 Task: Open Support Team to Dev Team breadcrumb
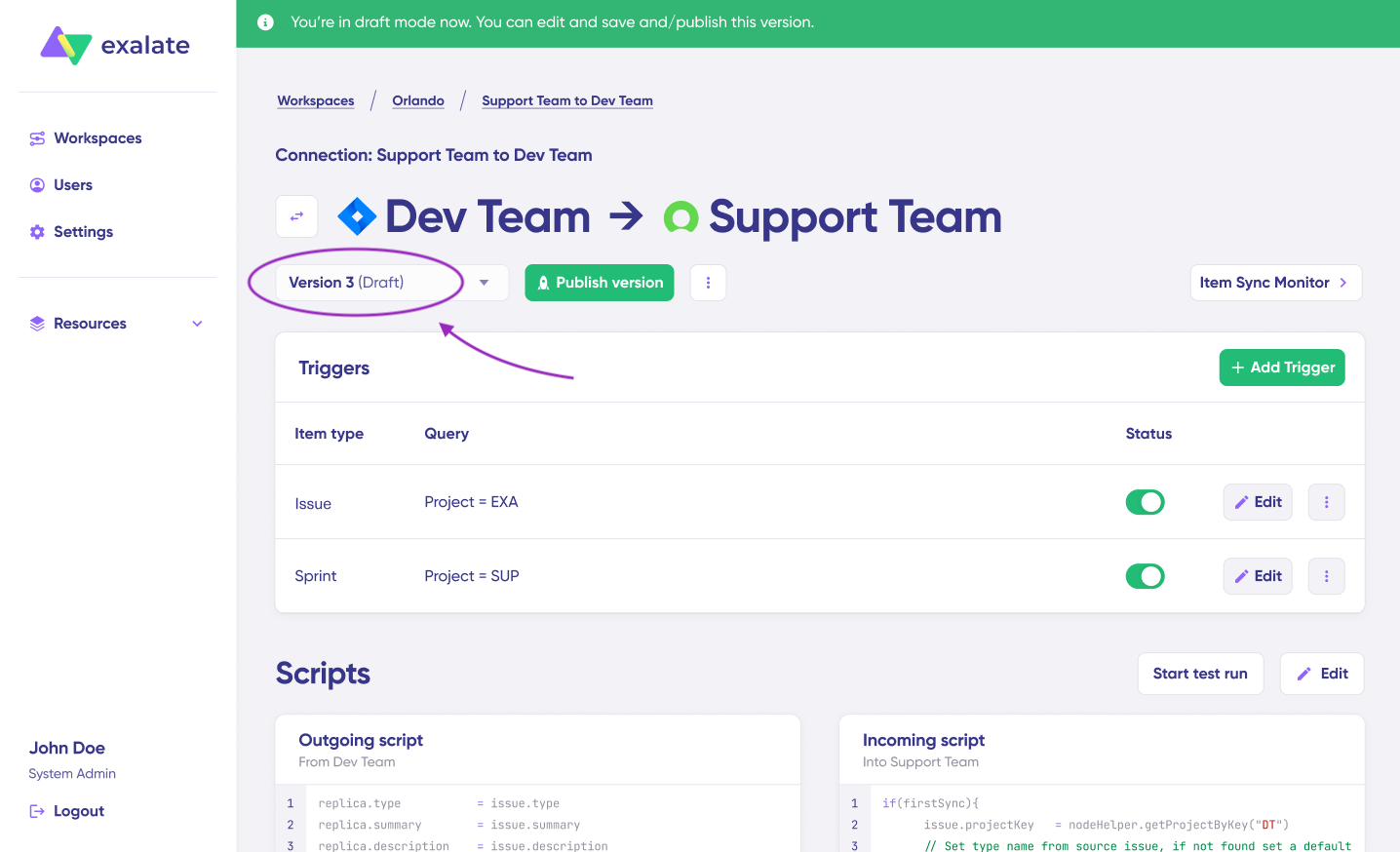[x=567, y=100]
